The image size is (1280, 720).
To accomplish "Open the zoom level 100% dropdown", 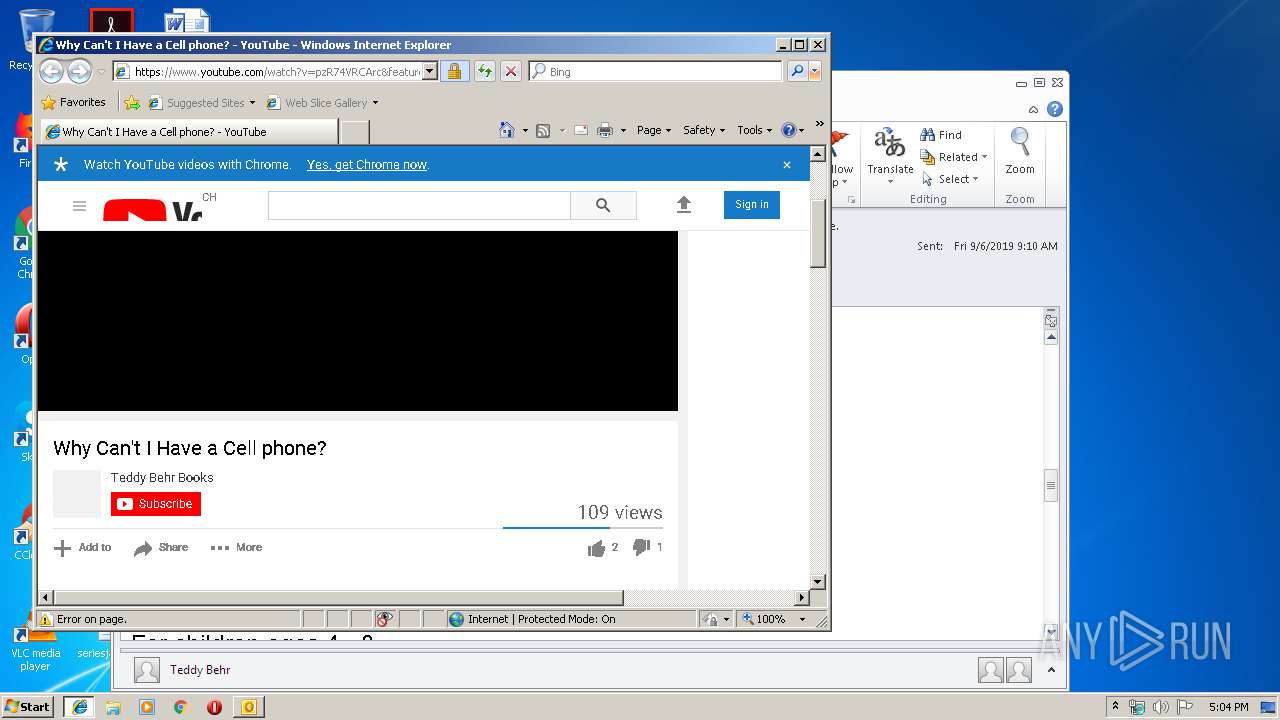I will (802, 619).
